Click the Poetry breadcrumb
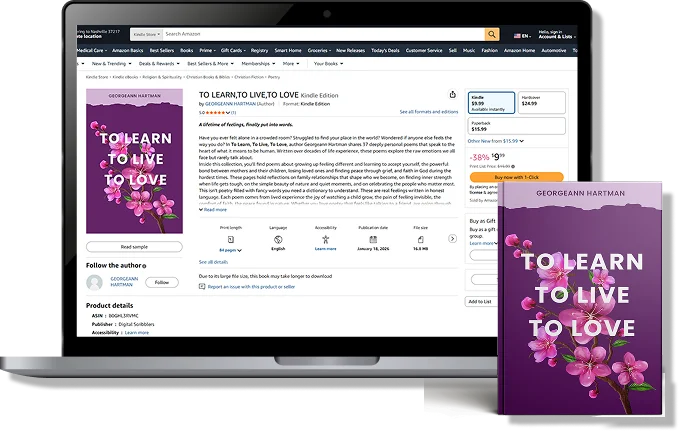Screen dimensions: 679x431 tap(274, 77)
